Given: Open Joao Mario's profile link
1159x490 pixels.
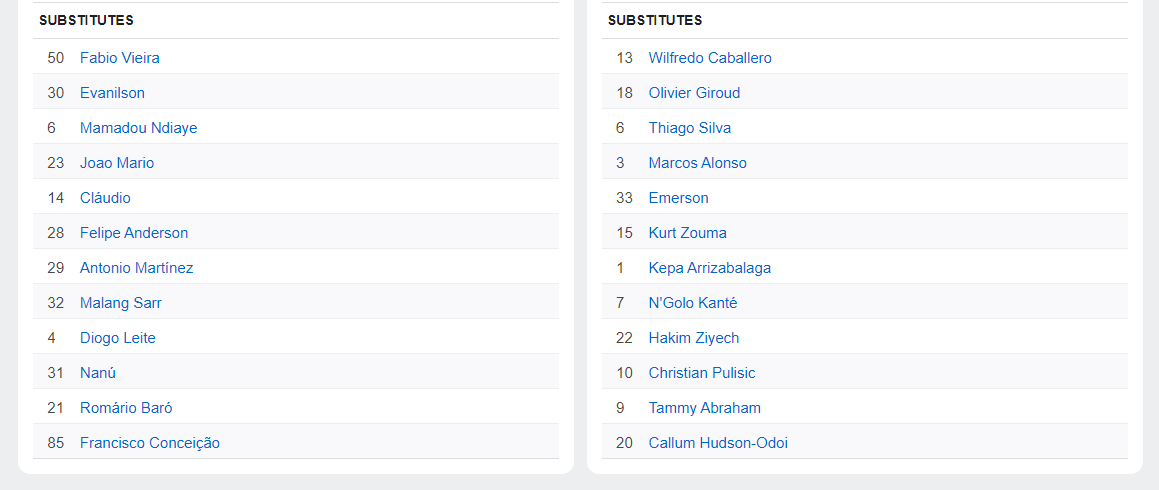Looking at the screenshot, I should (x=117, y=163).
